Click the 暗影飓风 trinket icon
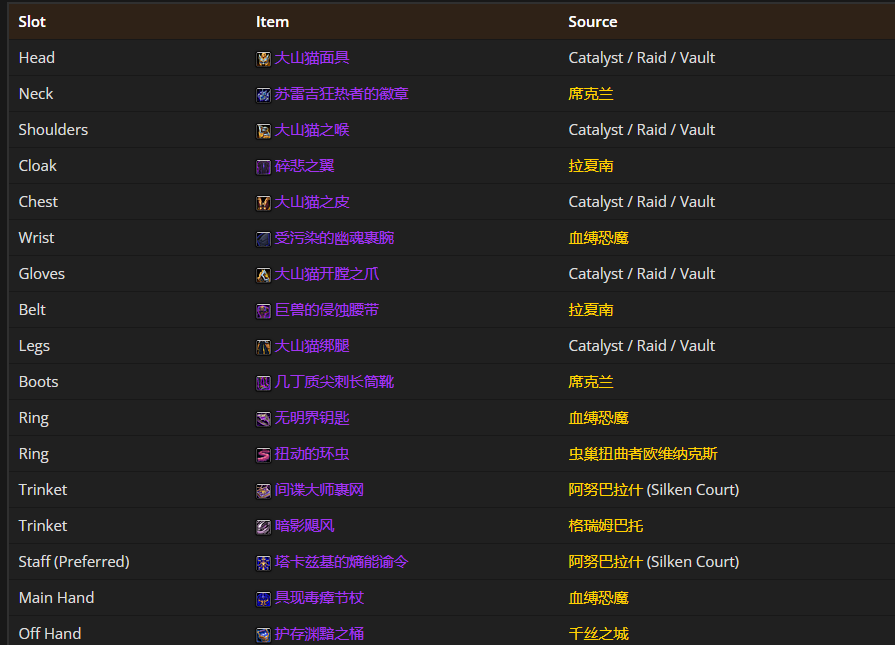 [264, 527]
